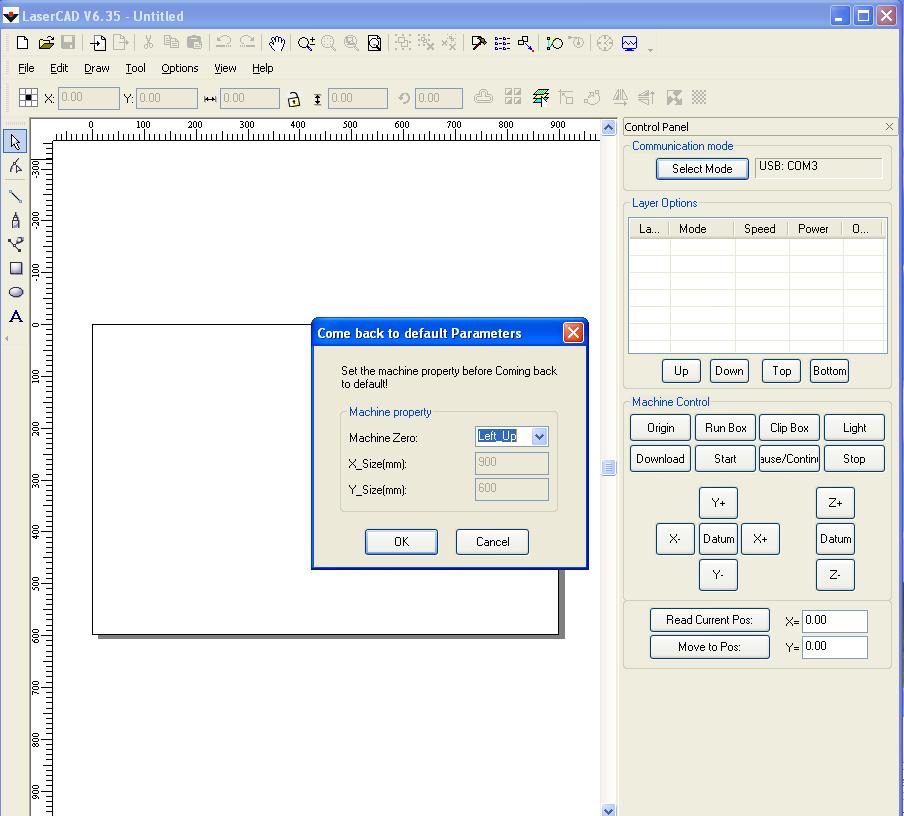Select the Rectangle drawing tool

15,268
